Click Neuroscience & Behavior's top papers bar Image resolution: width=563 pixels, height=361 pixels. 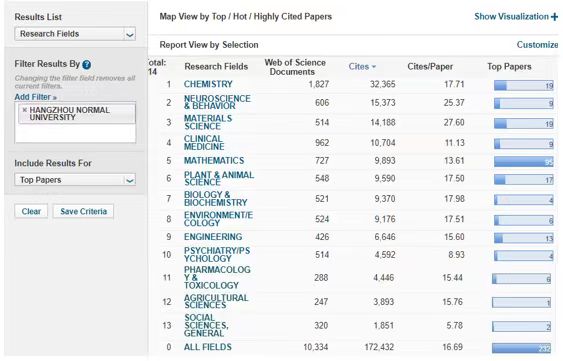524,104
